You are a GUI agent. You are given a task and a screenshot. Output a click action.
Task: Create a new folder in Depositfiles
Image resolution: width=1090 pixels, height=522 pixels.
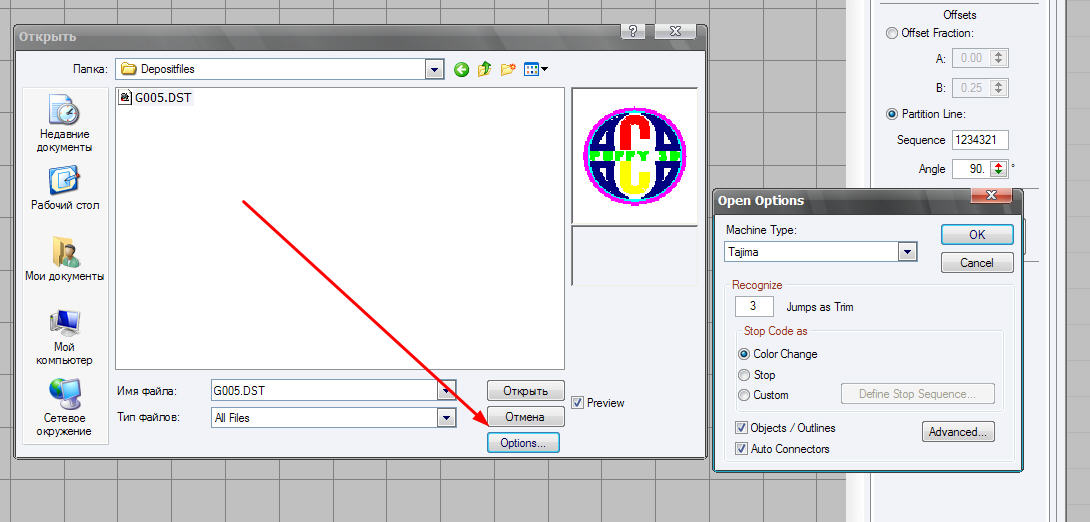point(508,69)
